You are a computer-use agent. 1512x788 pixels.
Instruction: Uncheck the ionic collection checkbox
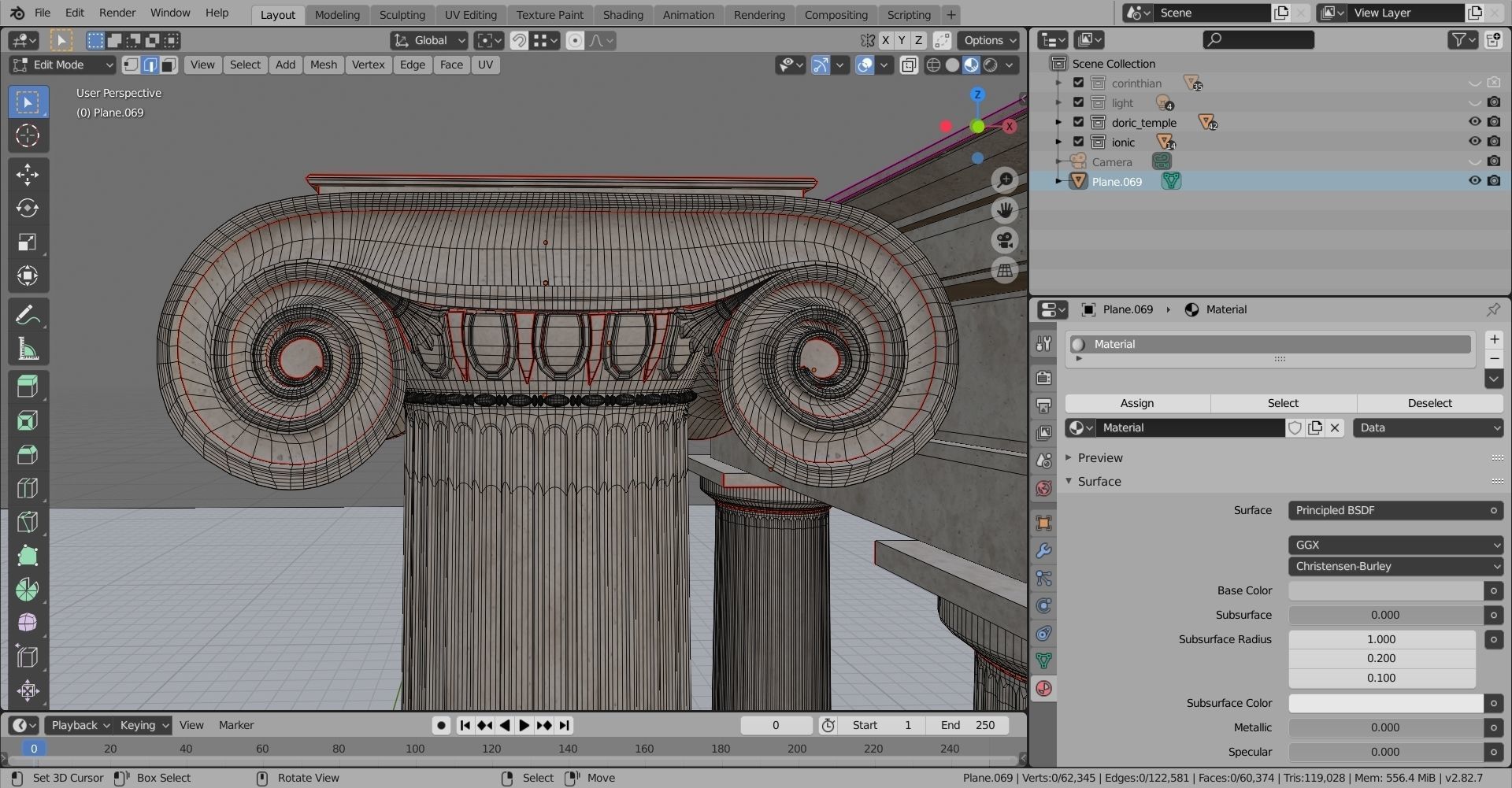coord(1078,142)
